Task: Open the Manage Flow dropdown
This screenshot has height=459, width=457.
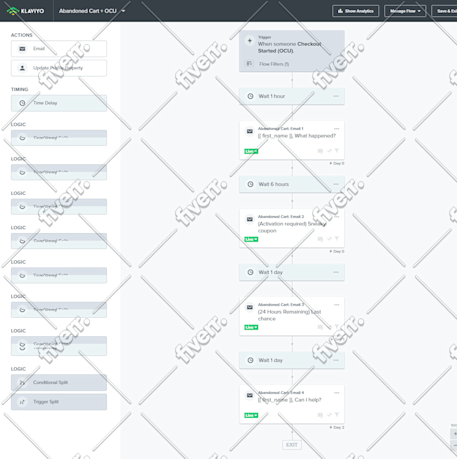Action: tap(405, 11)
